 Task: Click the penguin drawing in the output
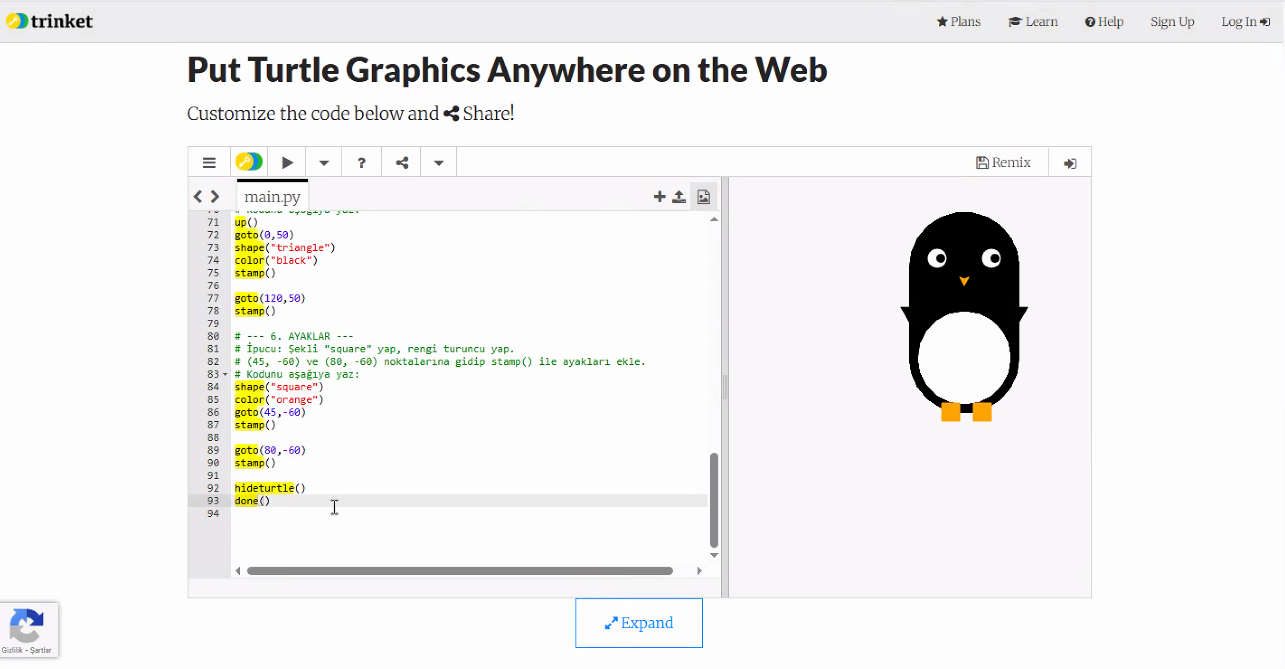pyautogui.click(x=964, y=317)
